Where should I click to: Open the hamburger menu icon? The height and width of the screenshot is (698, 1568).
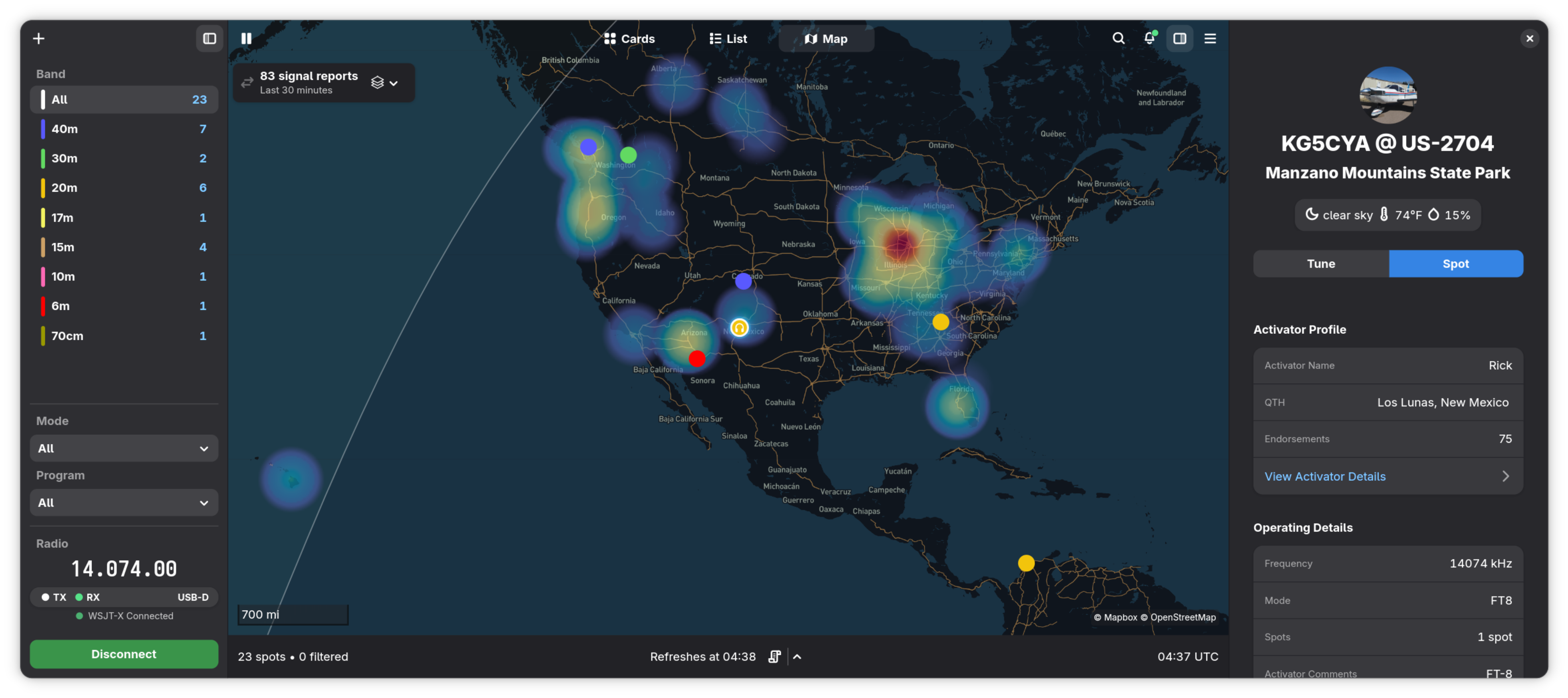click(x=1210, y=38)
